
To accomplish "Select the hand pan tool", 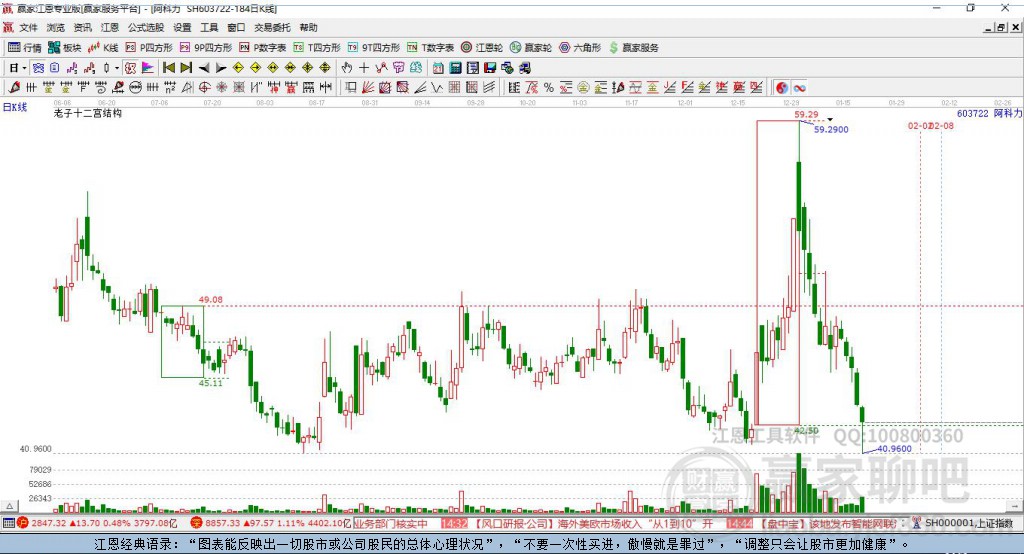I will [x=347, y=68].
